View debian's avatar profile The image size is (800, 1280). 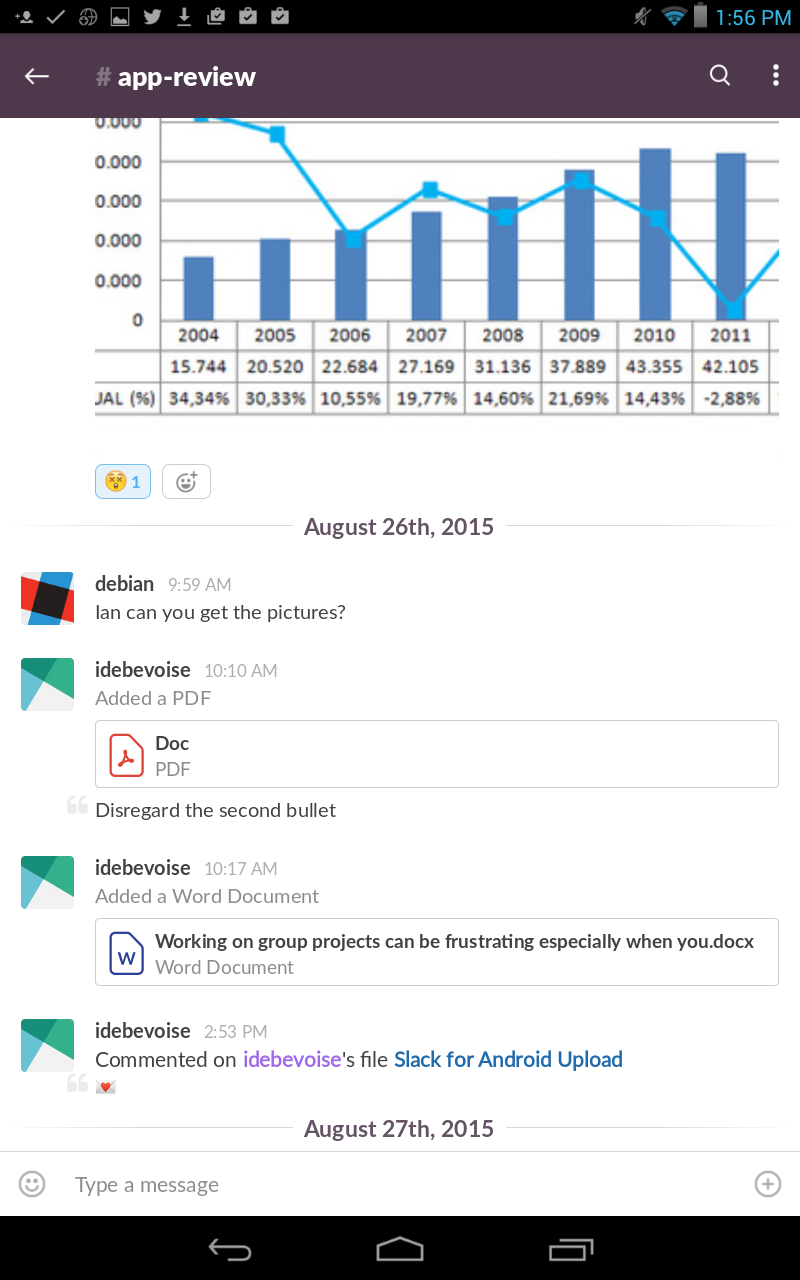48,598
